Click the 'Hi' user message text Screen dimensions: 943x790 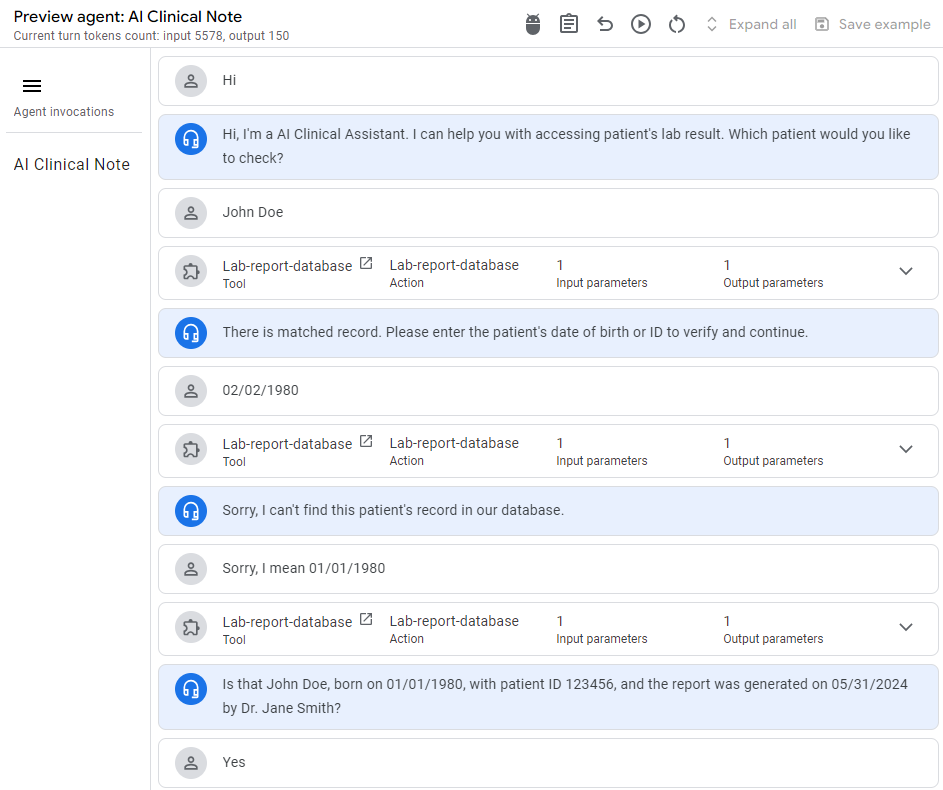[229, 81]
